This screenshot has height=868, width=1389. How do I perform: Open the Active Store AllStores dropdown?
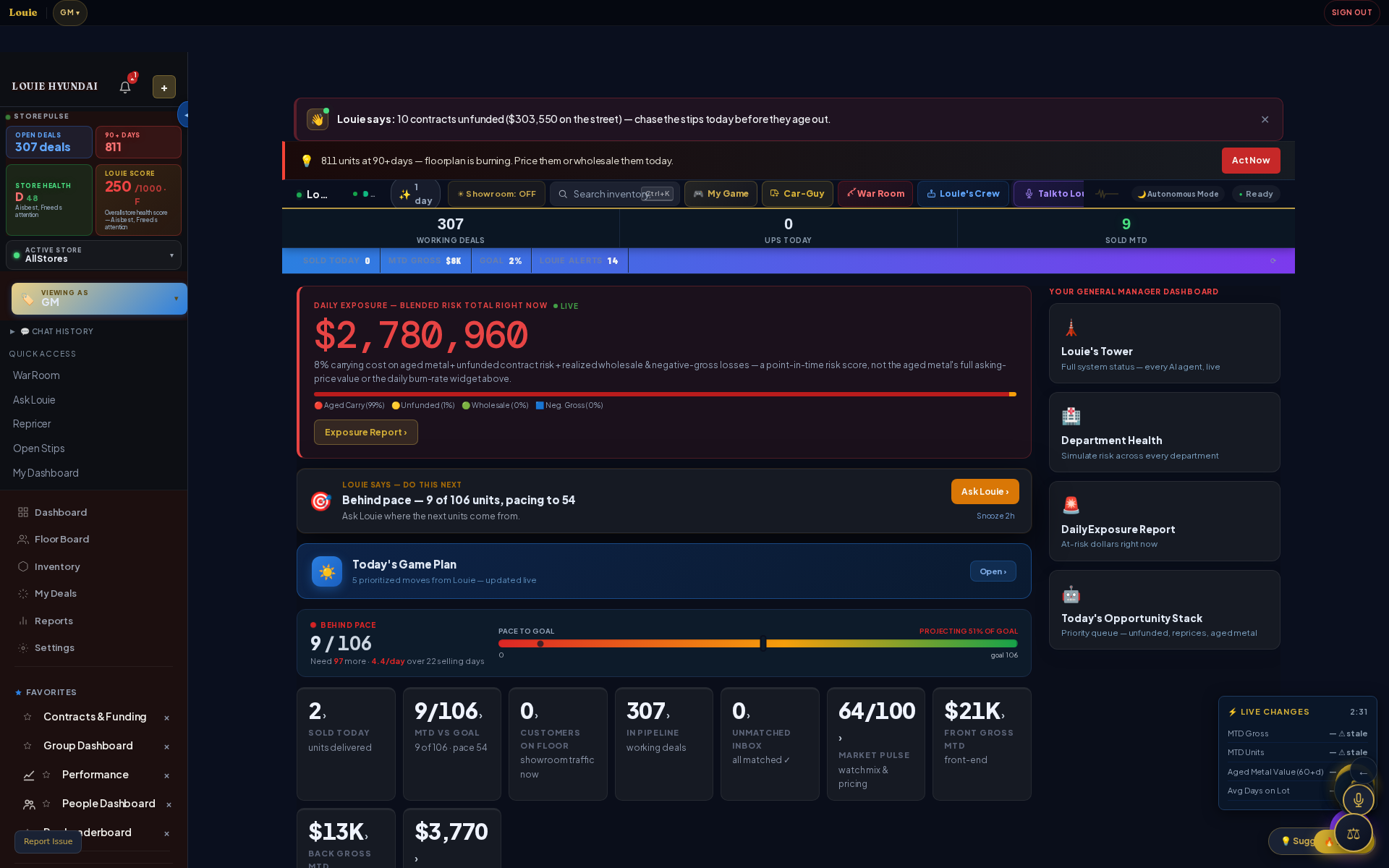click(93, 255)
